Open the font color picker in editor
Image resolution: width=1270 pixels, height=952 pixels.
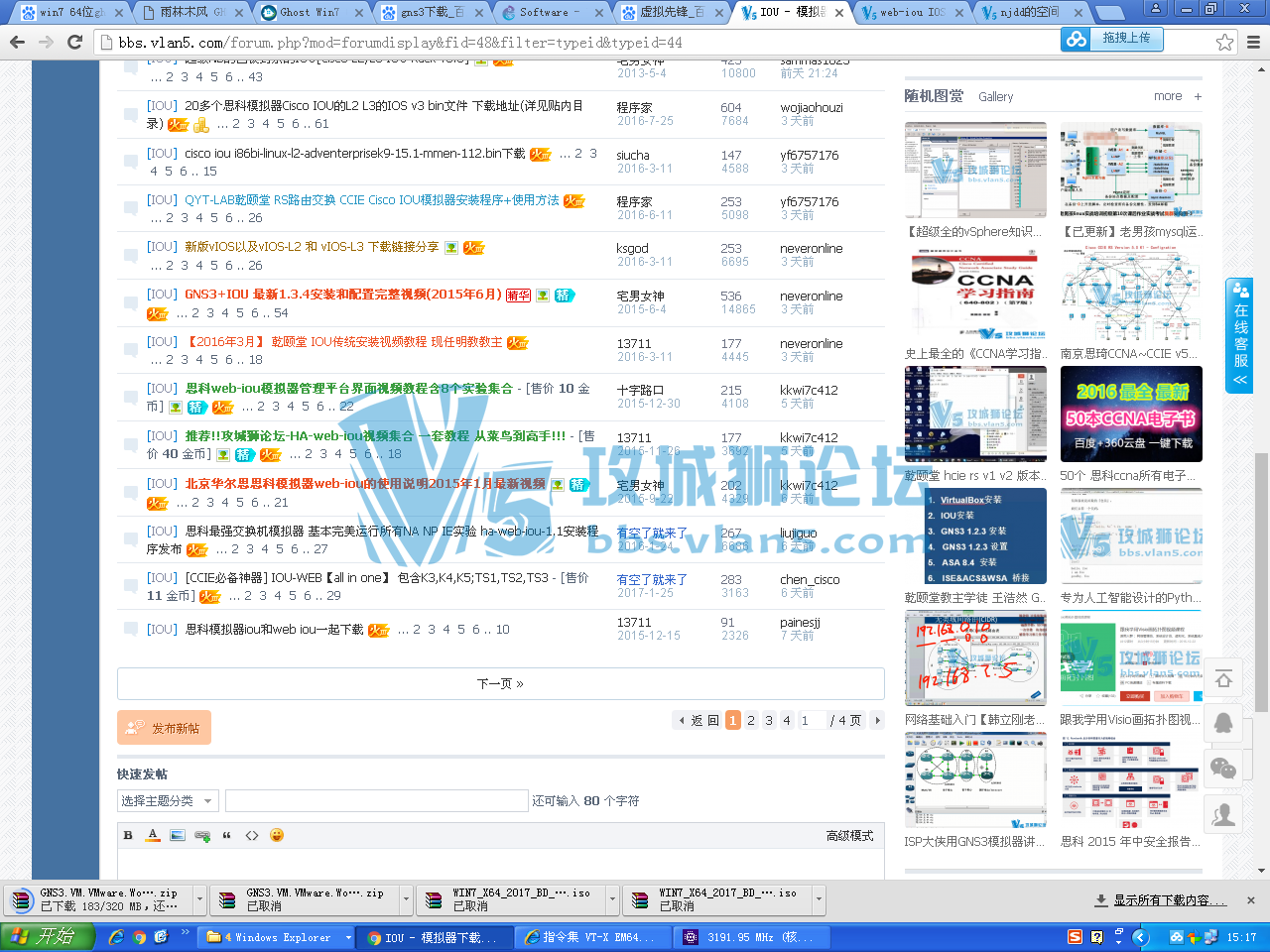tap(153, 835)
